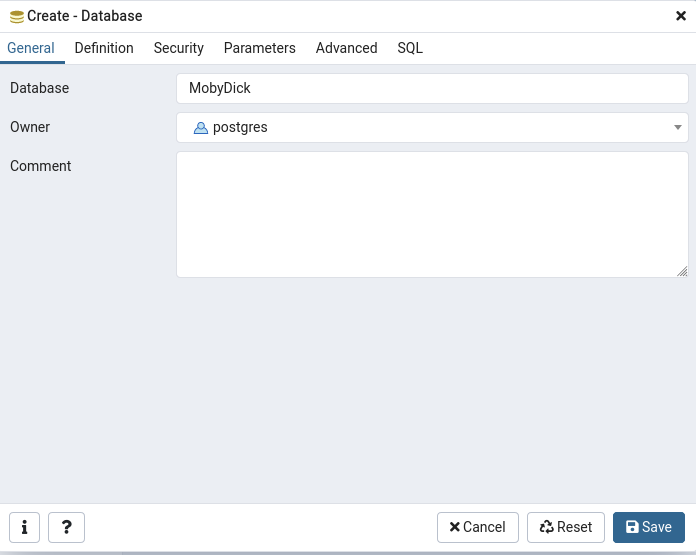Screen dimensions: 696x555
Task: Click inside the Comment text area
Action: pyautogui.click(x=432, y=214)
